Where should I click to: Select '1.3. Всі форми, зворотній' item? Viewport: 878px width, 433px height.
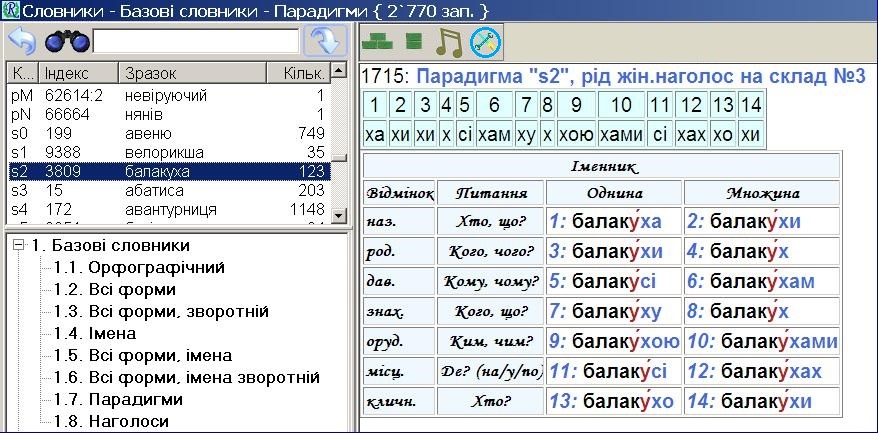(x=161, y=311)
